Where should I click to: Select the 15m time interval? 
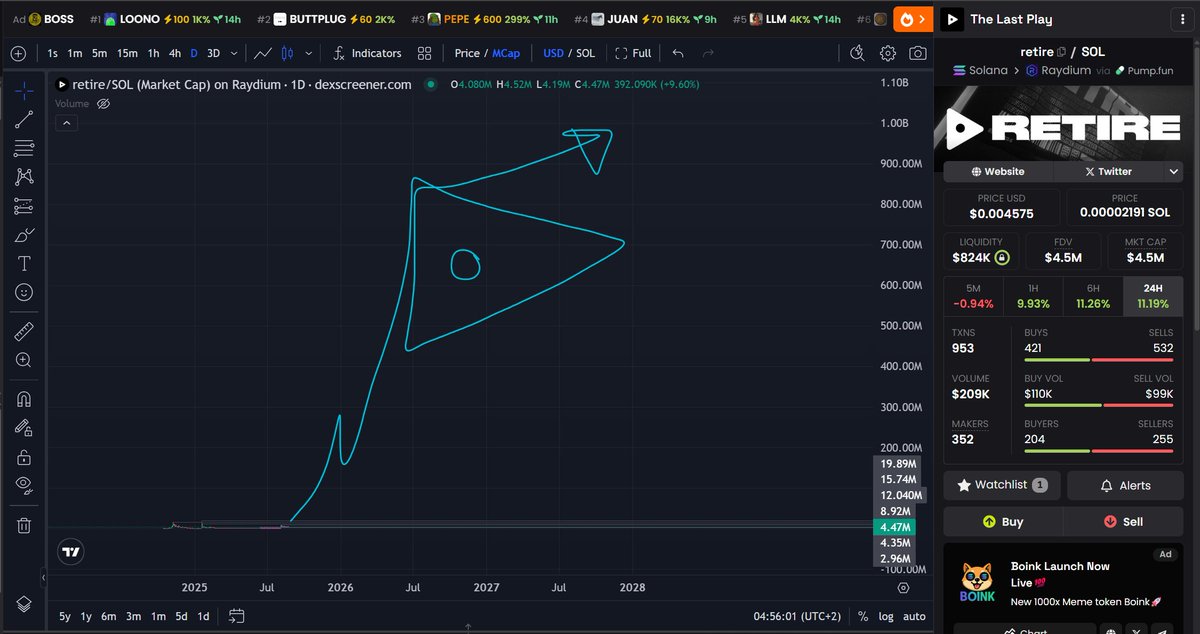click(x=127, y=53)
